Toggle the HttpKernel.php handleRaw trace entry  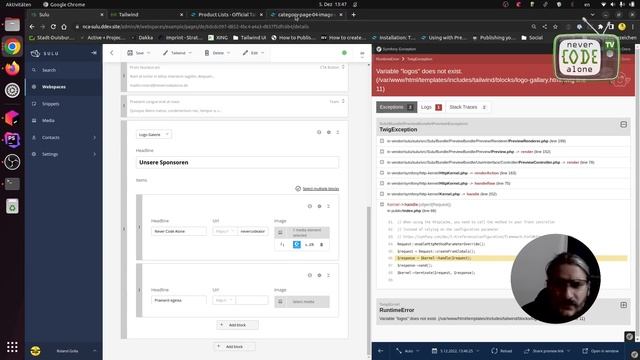click(382, 183)
